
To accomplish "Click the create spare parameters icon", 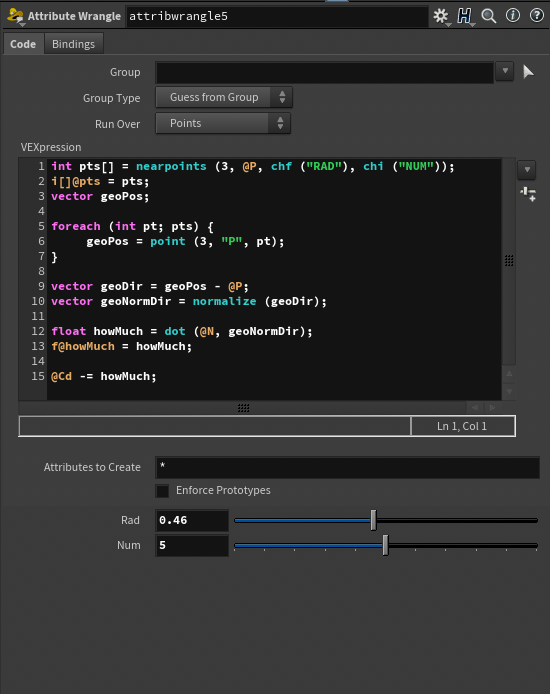I will pos(528,193).
